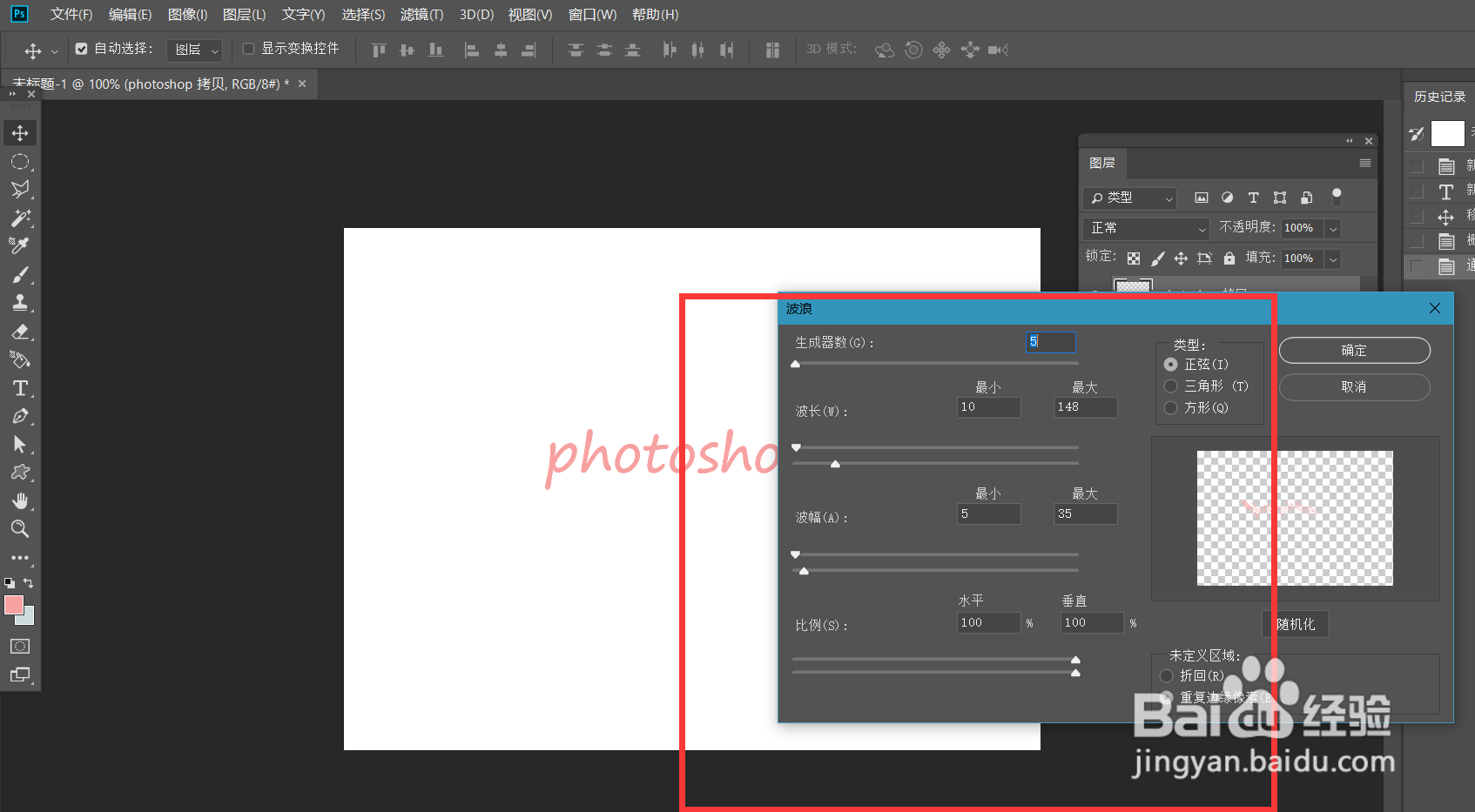The image size is (1475, 812).
Task: Open the 窗口 menu
Action: pos(592,15)
